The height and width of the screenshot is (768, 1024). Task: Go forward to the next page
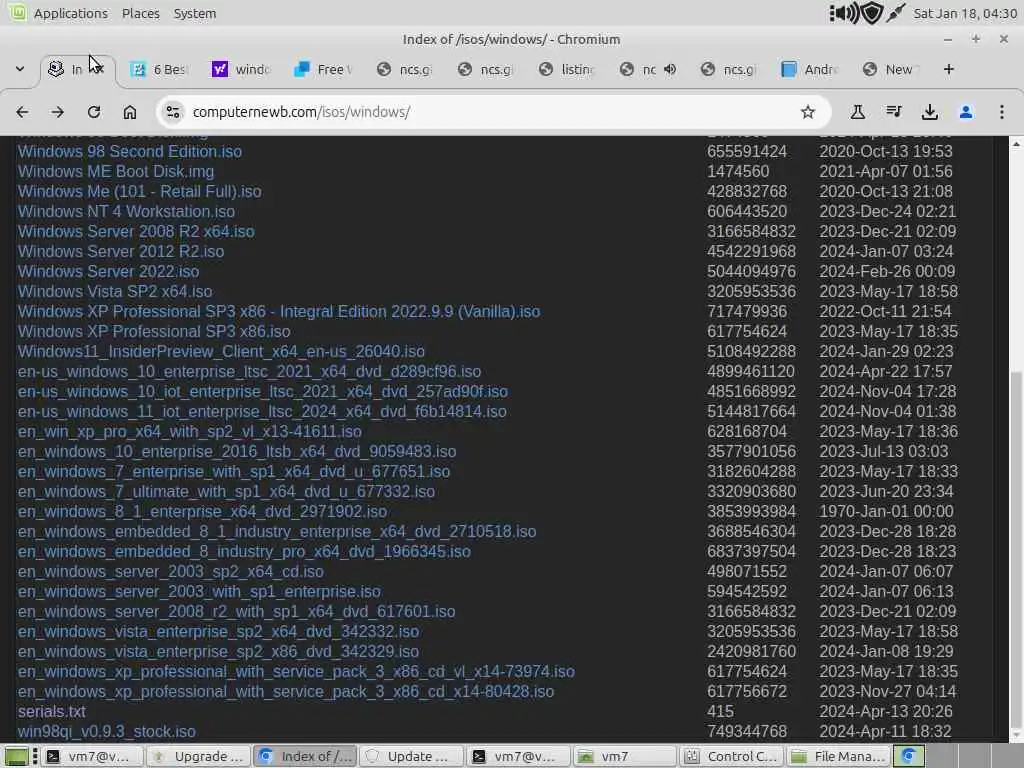pos(57,112)
